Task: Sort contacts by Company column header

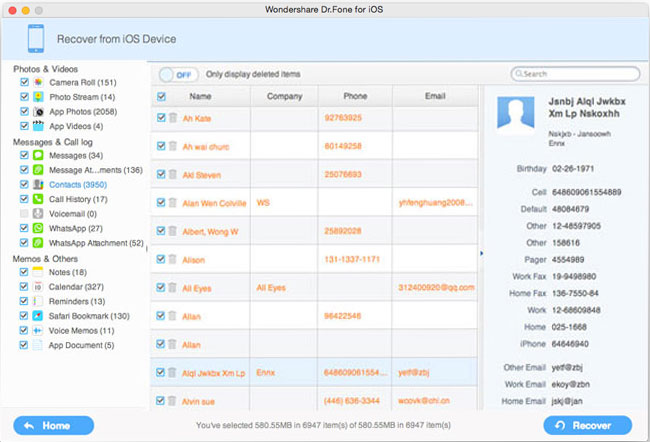Action: (283, 96)
